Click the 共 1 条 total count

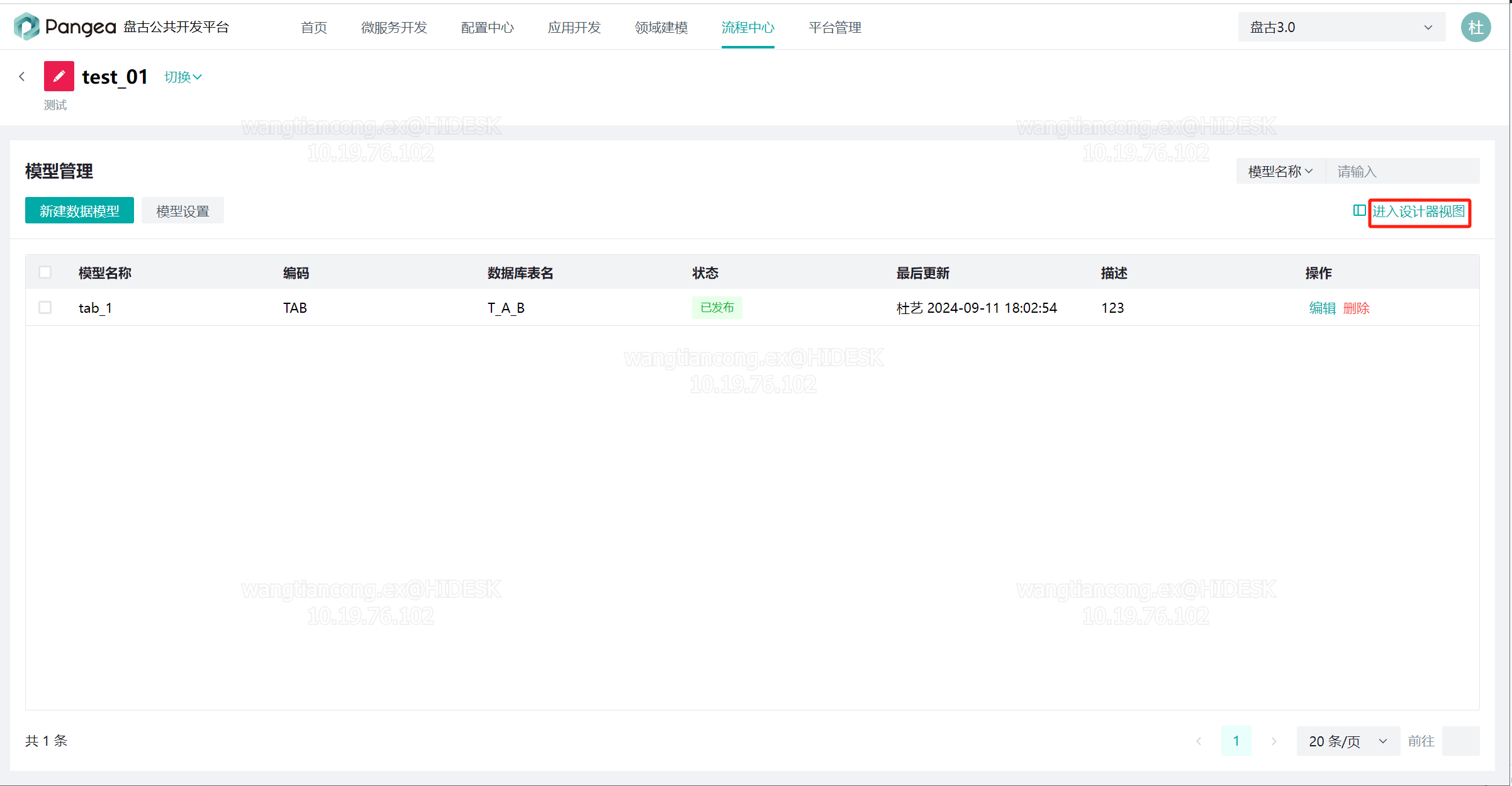46,741
